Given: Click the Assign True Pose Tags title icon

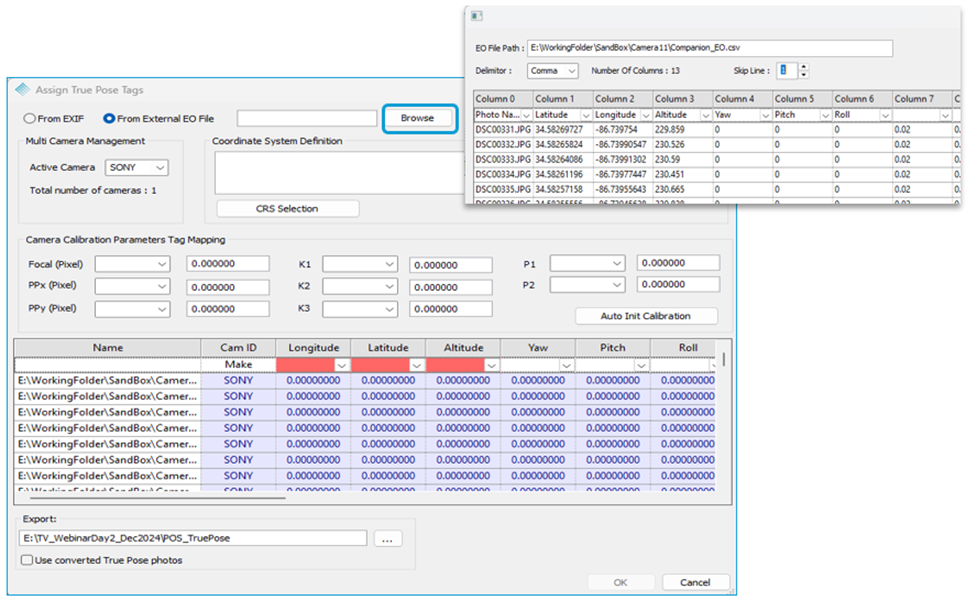Looking at the screenshot, I should click(x=23, y=89).
